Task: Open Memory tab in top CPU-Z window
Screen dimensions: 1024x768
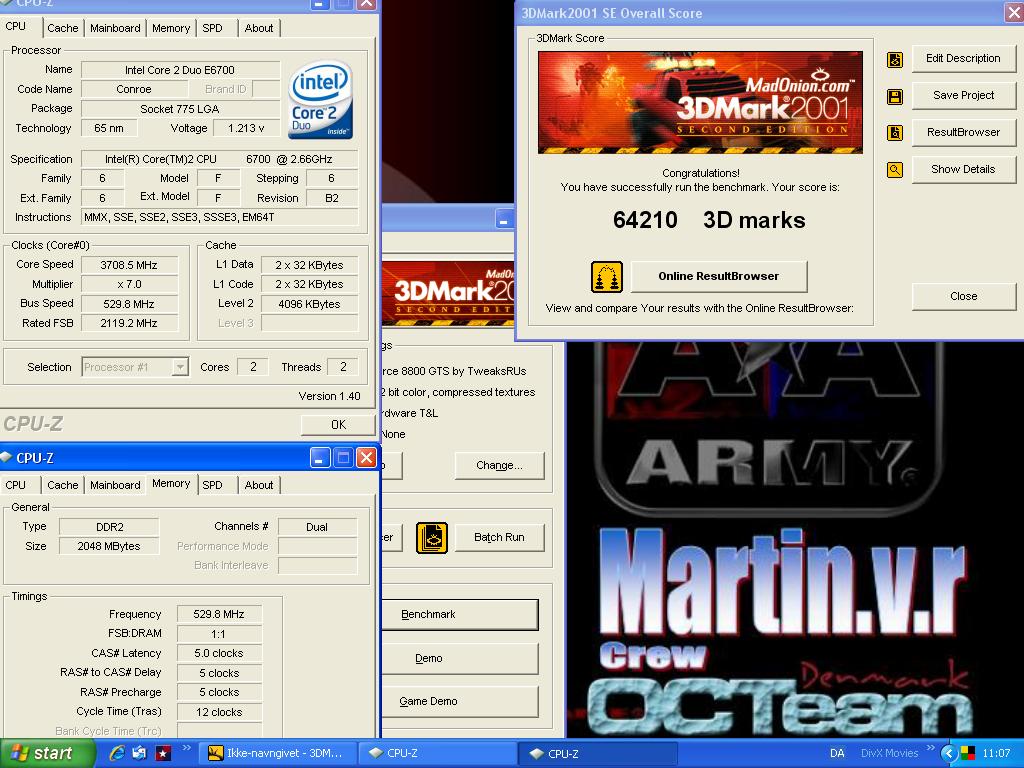Action: pos(170,28)
